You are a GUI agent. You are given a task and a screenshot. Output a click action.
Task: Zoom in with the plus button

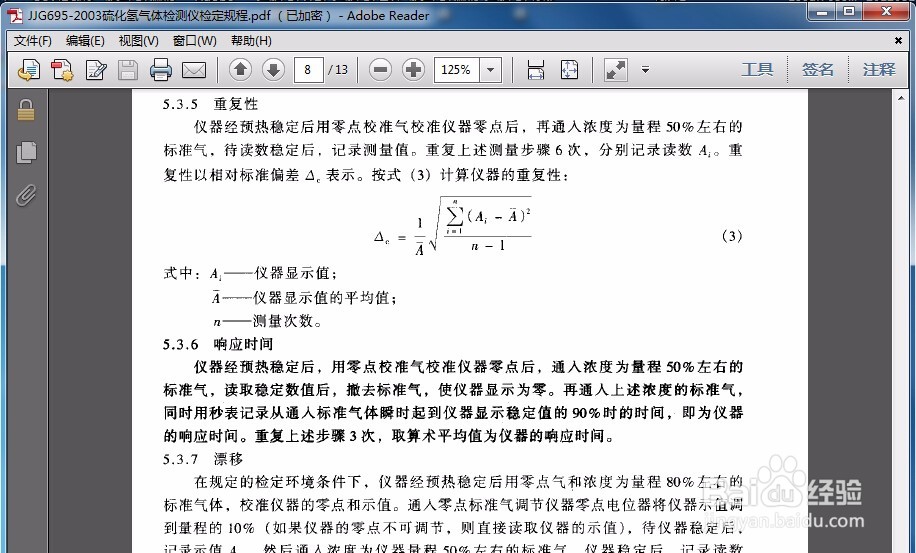tap(413, 70)
